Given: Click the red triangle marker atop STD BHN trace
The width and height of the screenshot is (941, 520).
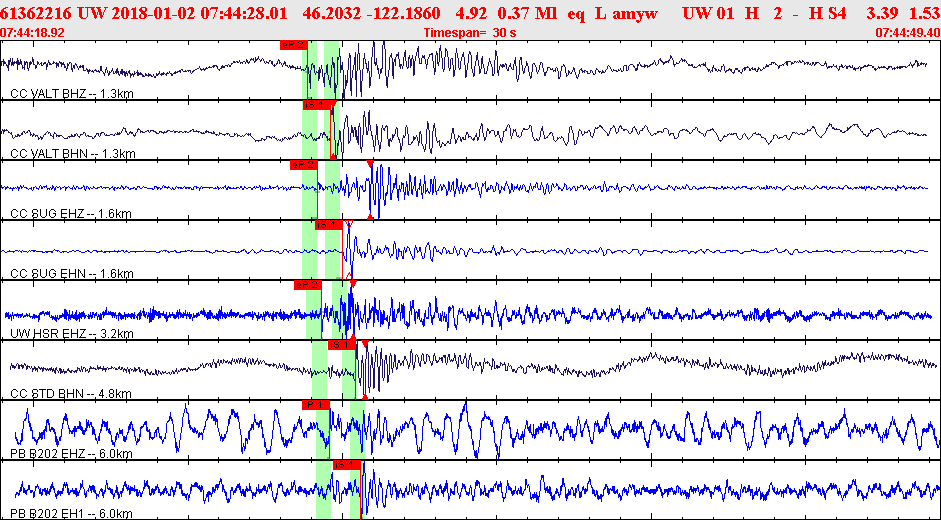Looking at the screenshot, I should 365,344.
